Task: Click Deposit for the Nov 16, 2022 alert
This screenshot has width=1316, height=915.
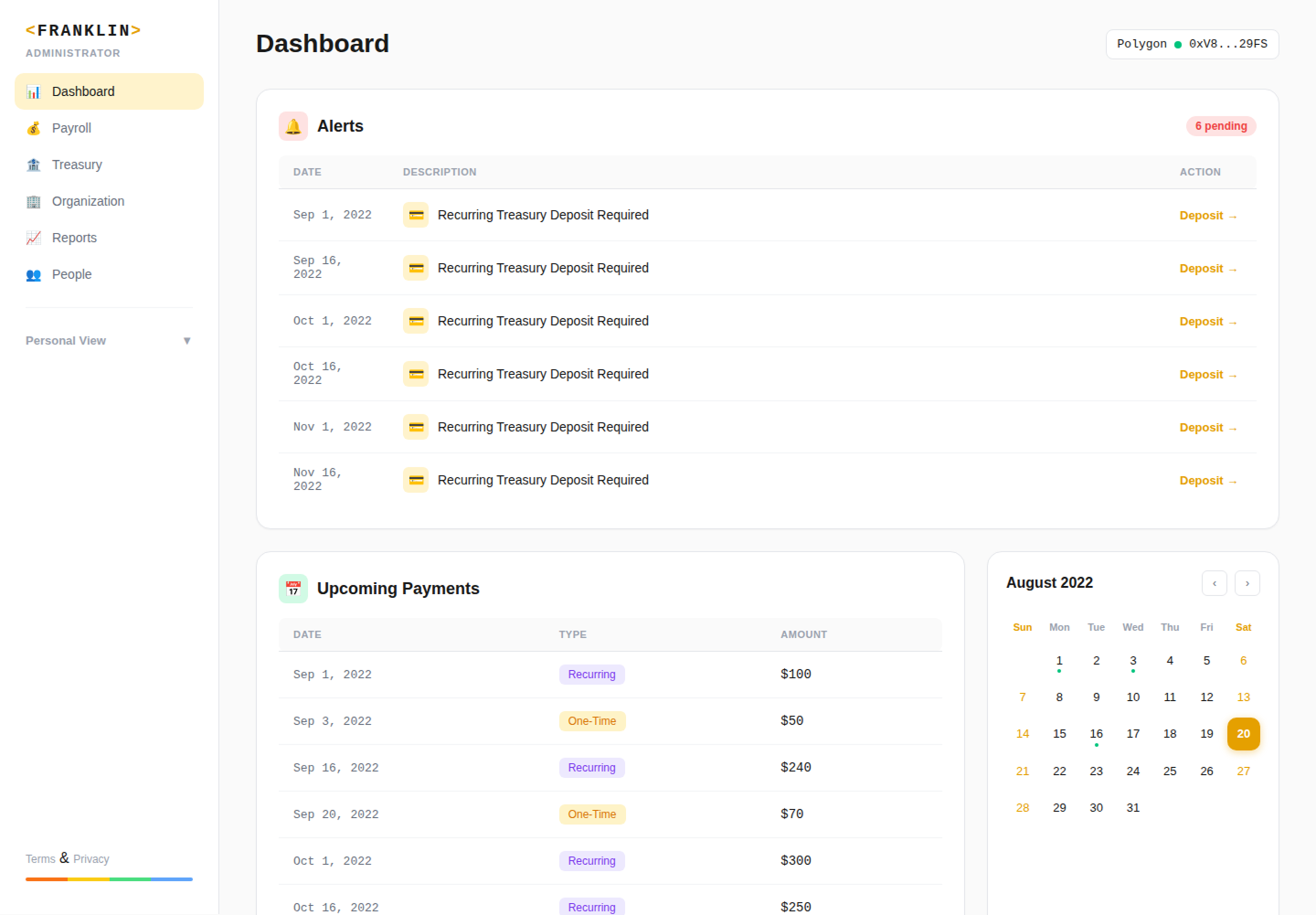Action: (1208, 480)
